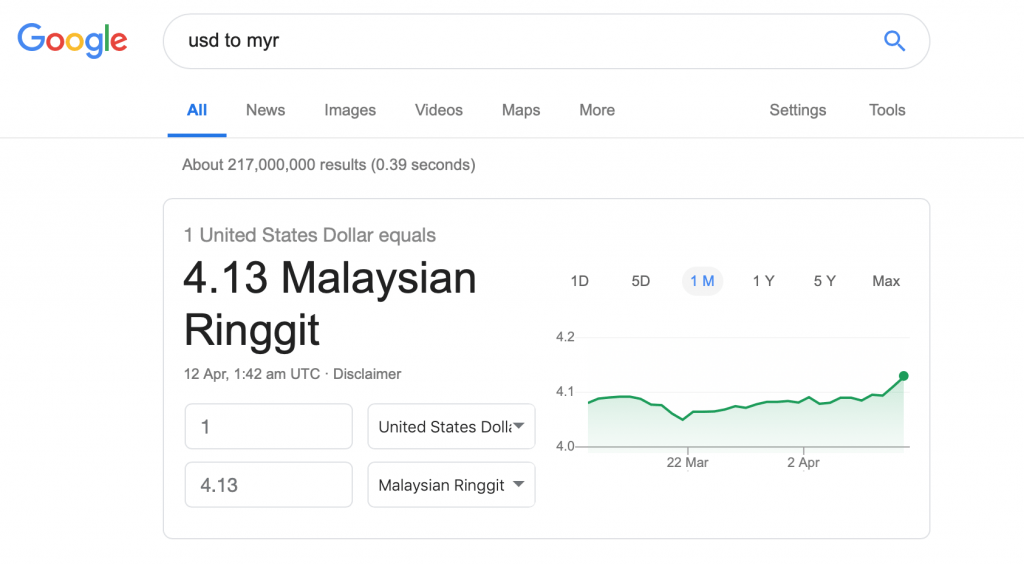This screenshot has width=1024, height=566.
Task: Click the 2 Apr label on chart axis
Action: point(803,462)
